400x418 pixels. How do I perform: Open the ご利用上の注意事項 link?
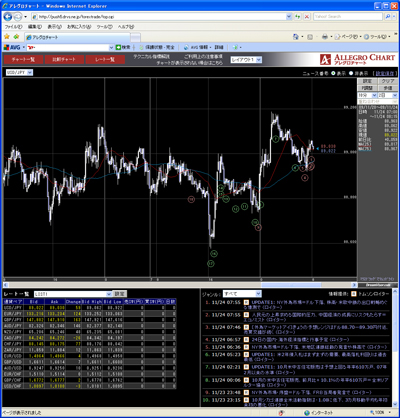click(x=203, y=57)
